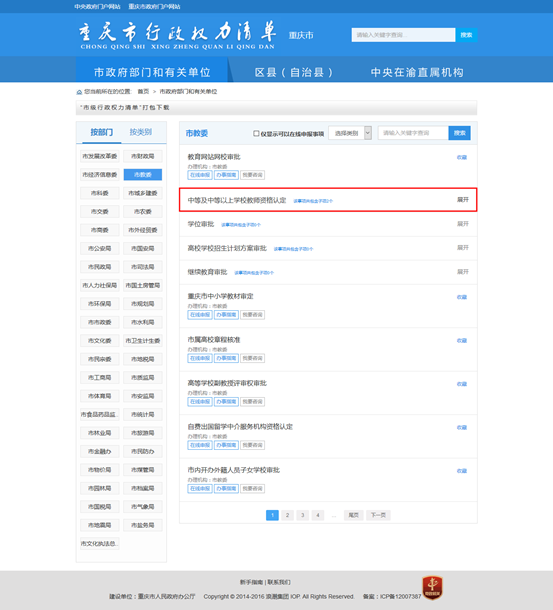Expand the 学位审批 item
Viewport: 553px width, 610px height.
(463, 224)
